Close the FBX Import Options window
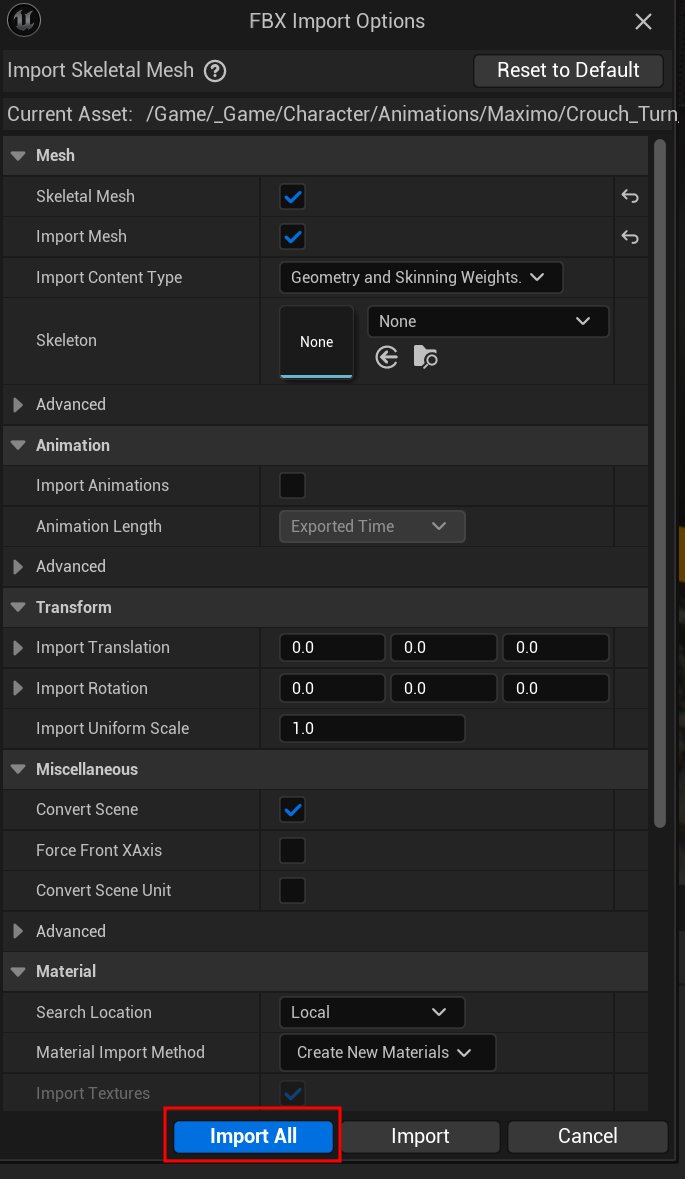Image resolution: width=685 pixels, height=1179 pixels. [644, 22]
